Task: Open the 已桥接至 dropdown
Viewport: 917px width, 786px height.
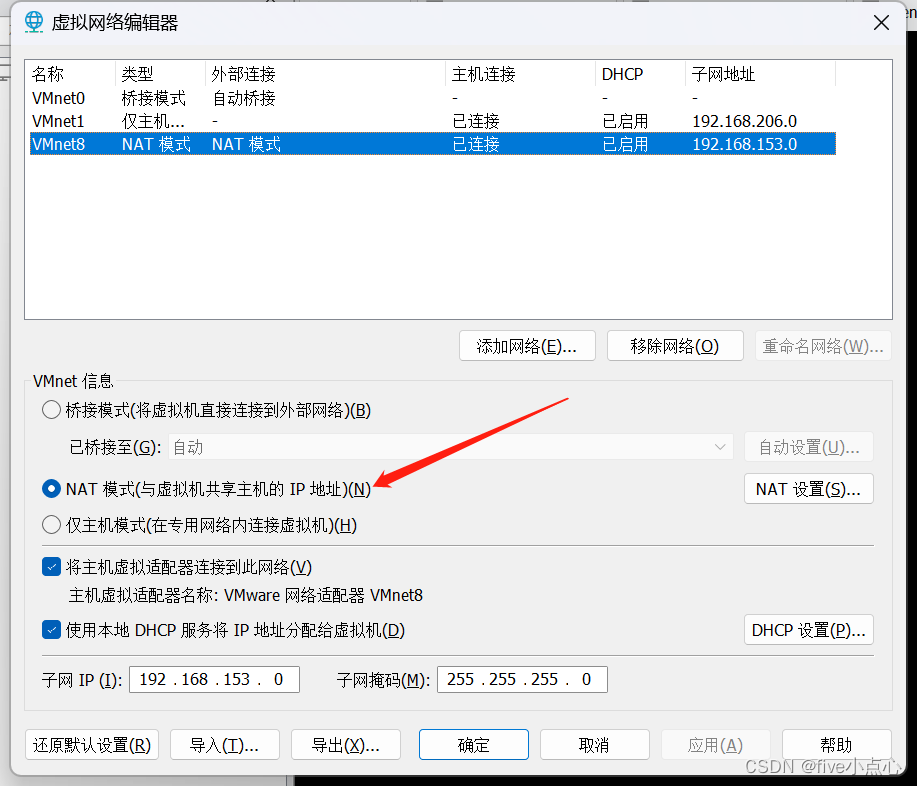Action: click(x=450, y=447)
